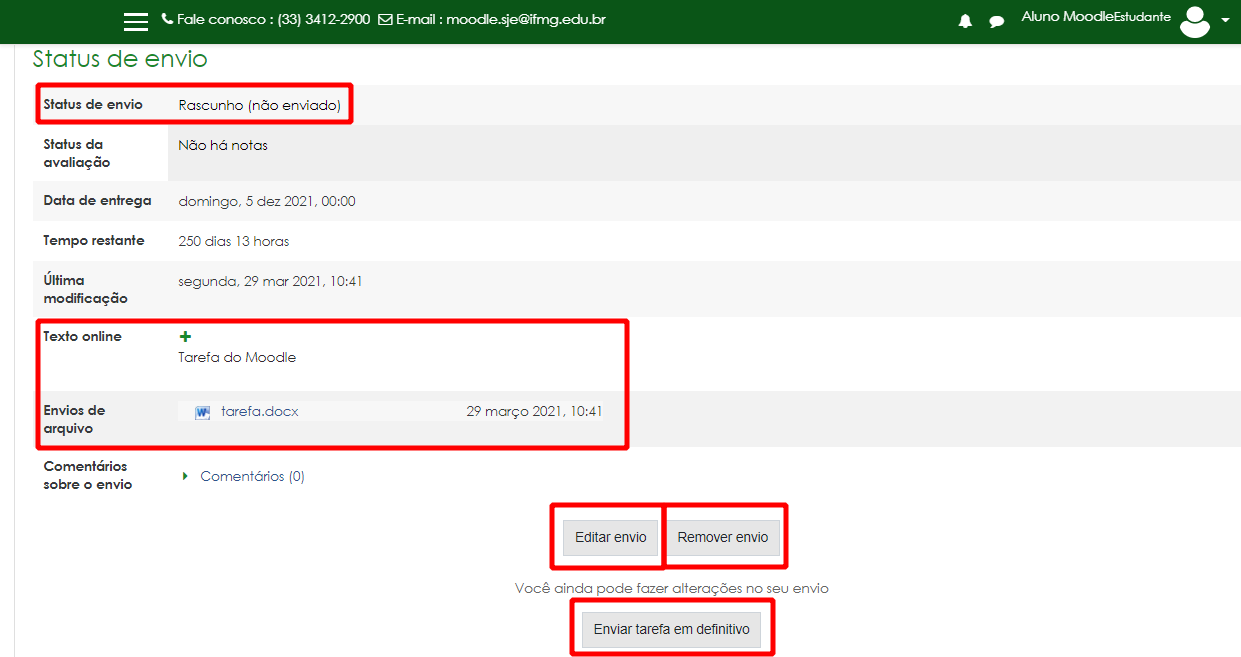Viewport: 1241px width, 657px height.
Task: Select the Aluno MoodleEstudante user name
Action: [x=1096, y=17]
